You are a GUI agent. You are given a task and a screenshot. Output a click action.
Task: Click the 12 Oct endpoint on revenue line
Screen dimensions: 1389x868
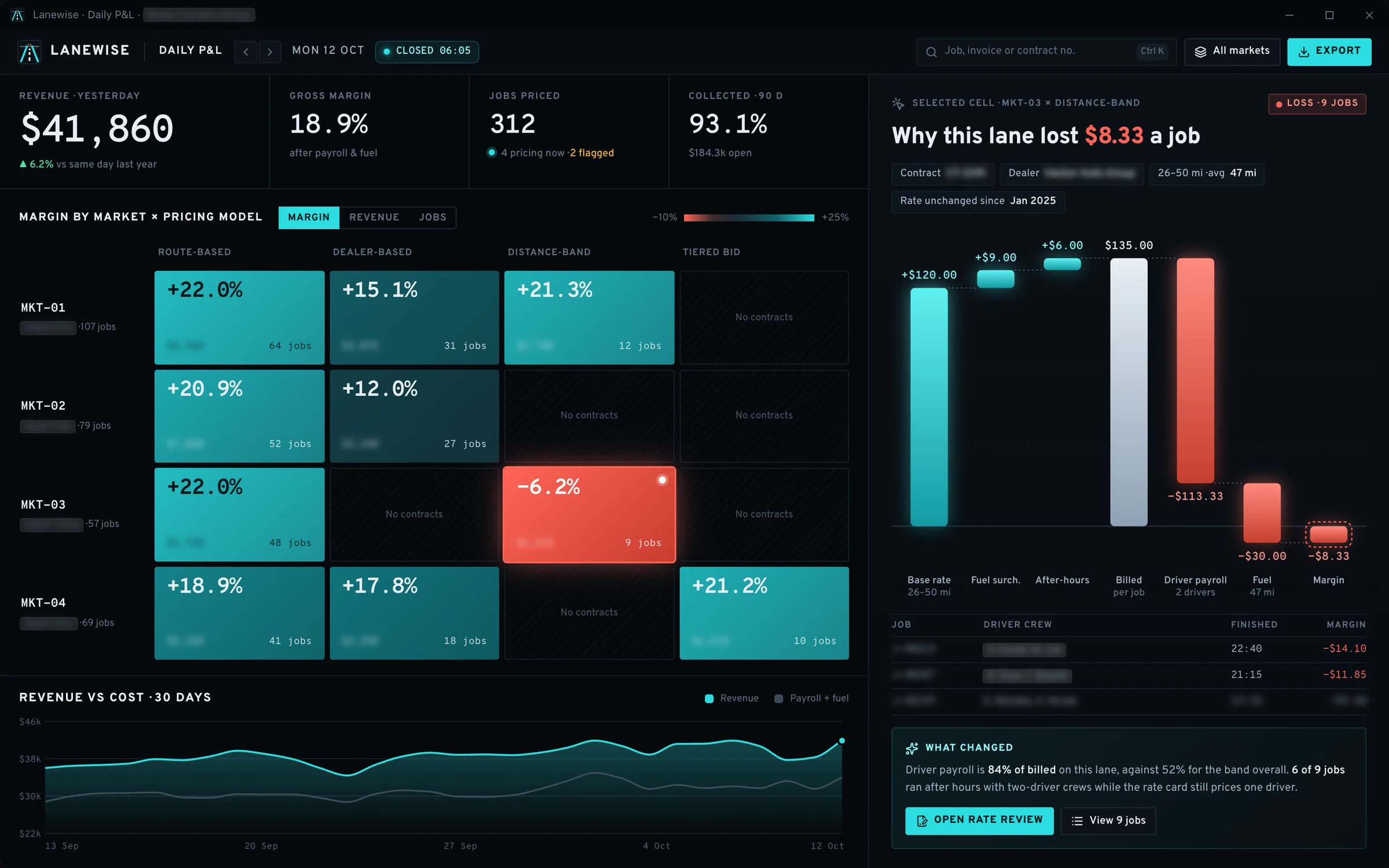pos(842,741)
